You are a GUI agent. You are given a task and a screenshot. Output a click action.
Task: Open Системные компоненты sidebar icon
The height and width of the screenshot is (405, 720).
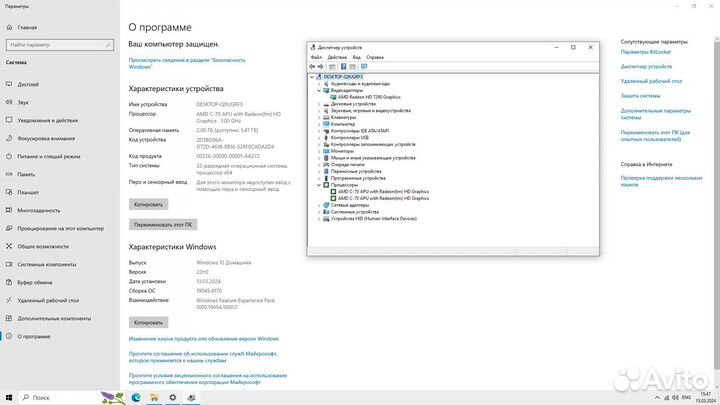pyautogui.click(x=9, y=264)
